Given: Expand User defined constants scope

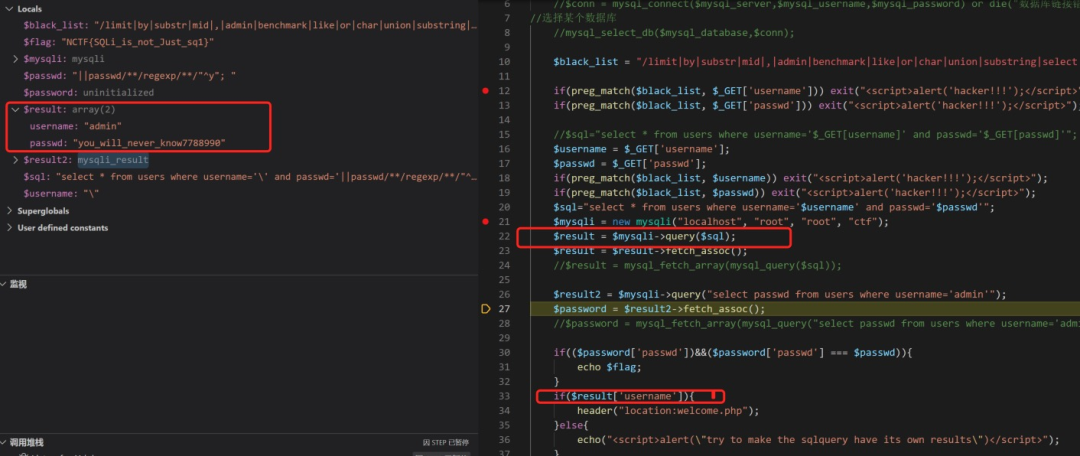Looking at the screenshot, I should (10, 227).
